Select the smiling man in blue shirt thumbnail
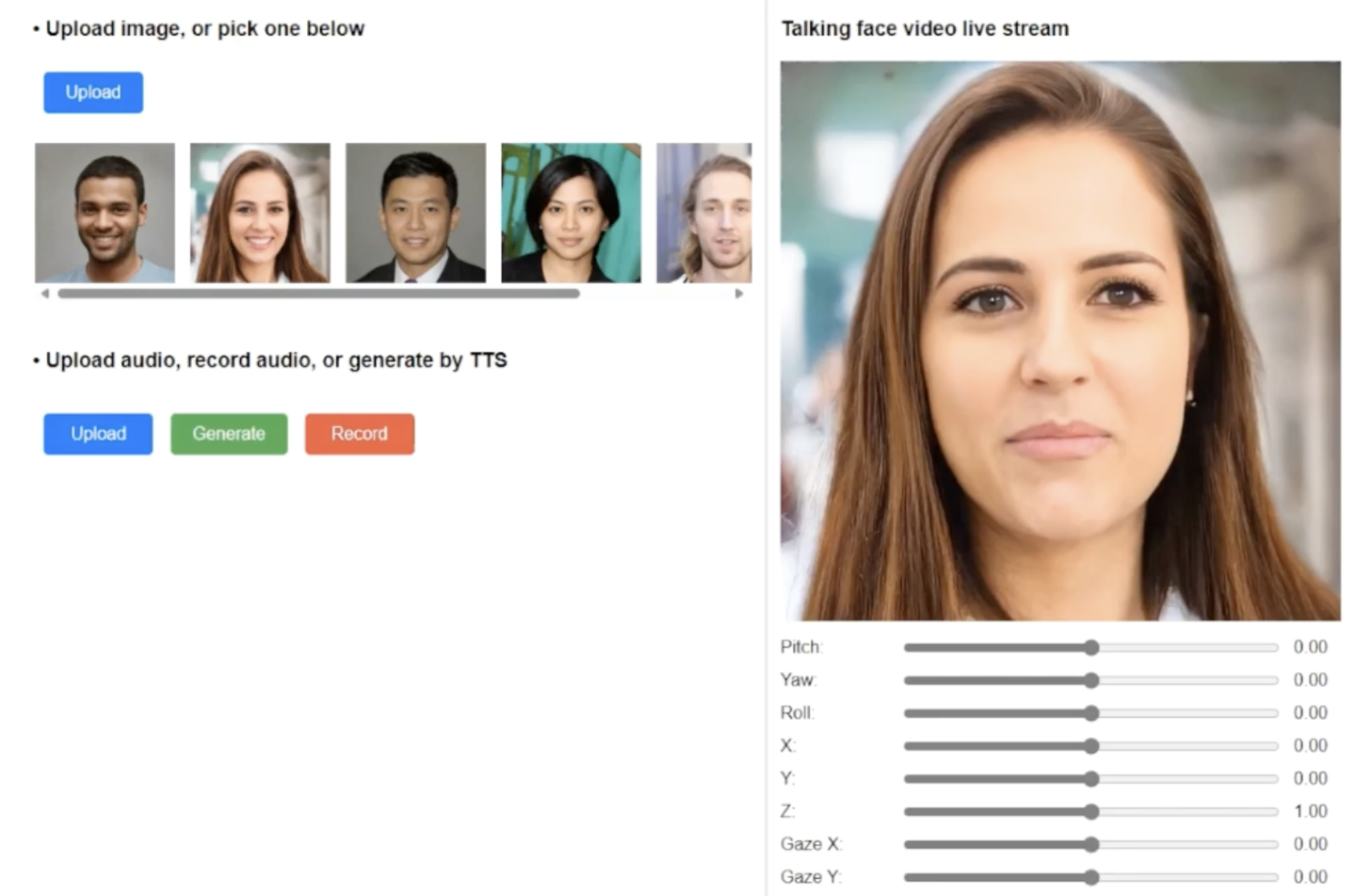The image size is (1356, 896). click(105, 213)
